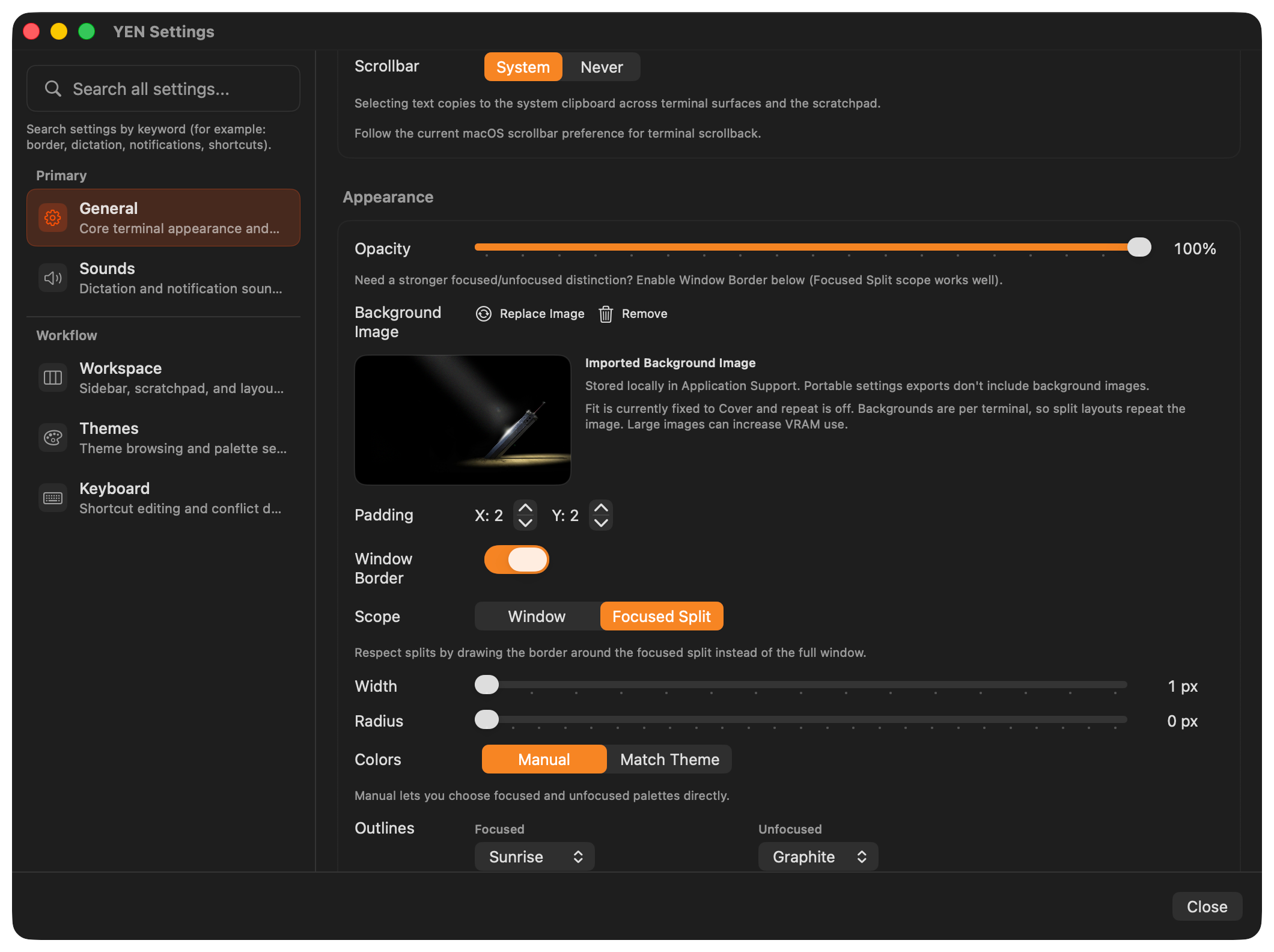The image size is (1274, 952).
Task: Open the Unfocused outline Graphite dropdown
Action: tap(818, 856)
